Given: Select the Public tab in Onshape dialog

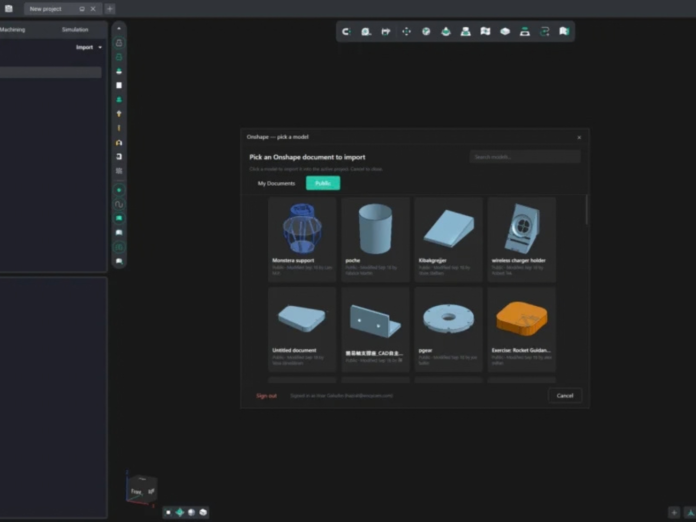Looking at the screenshot, I should 323,183.
